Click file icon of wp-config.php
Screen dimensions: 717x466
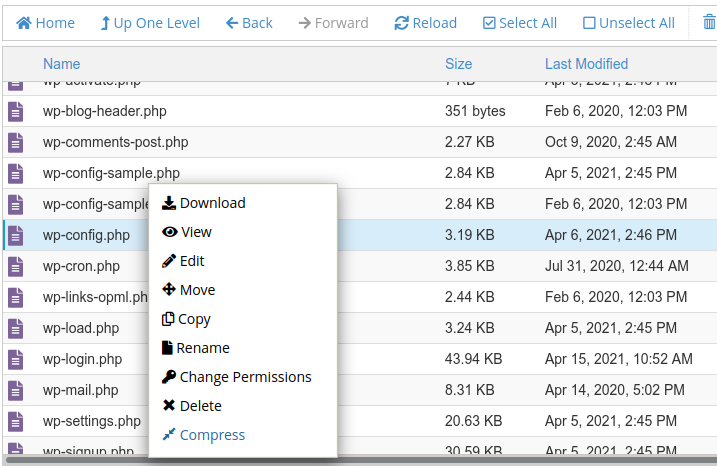(x=16, y=236)
